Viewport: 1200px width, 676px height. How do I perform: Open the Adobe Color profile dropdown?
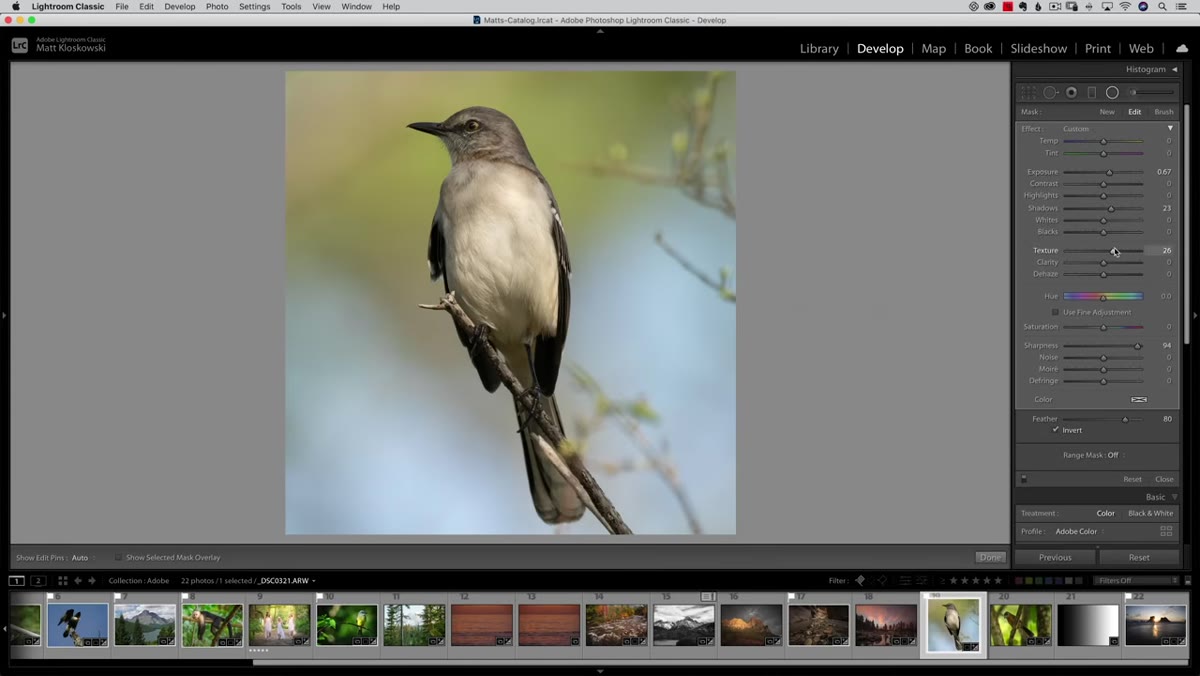[x=1077, y=531]
